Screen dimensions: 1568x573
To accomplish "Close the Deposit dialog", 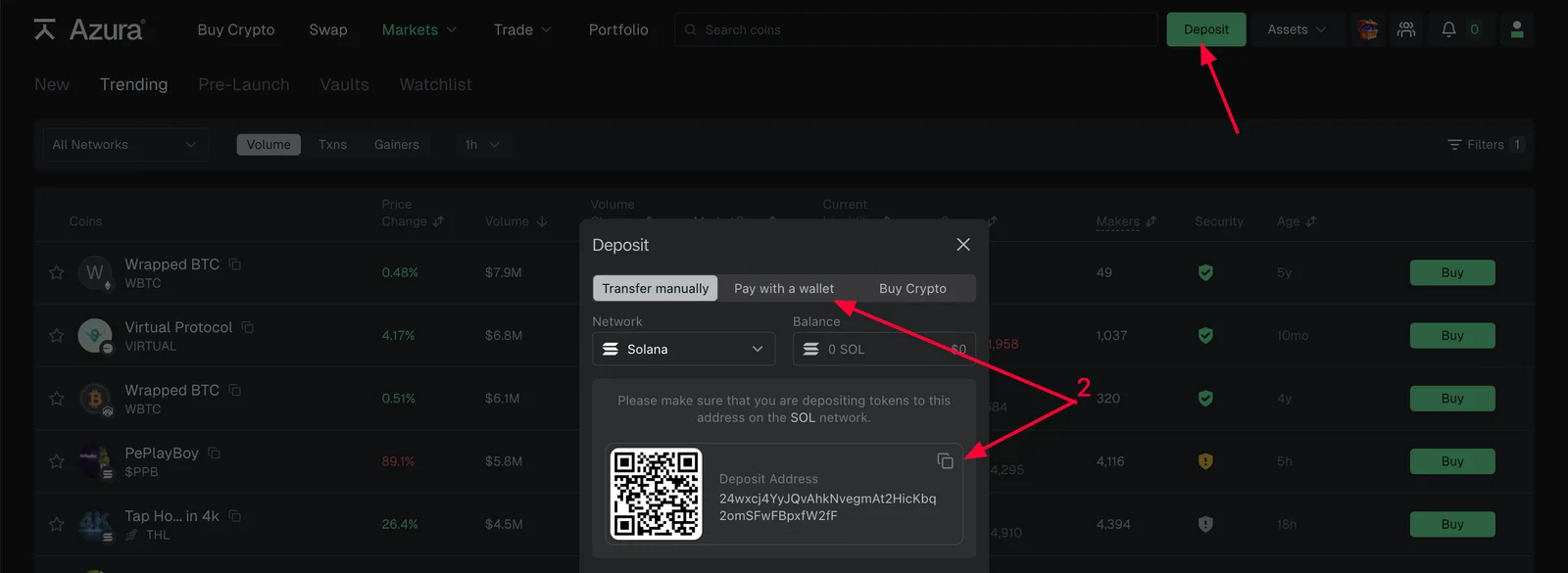I will (x=963, y=245).
